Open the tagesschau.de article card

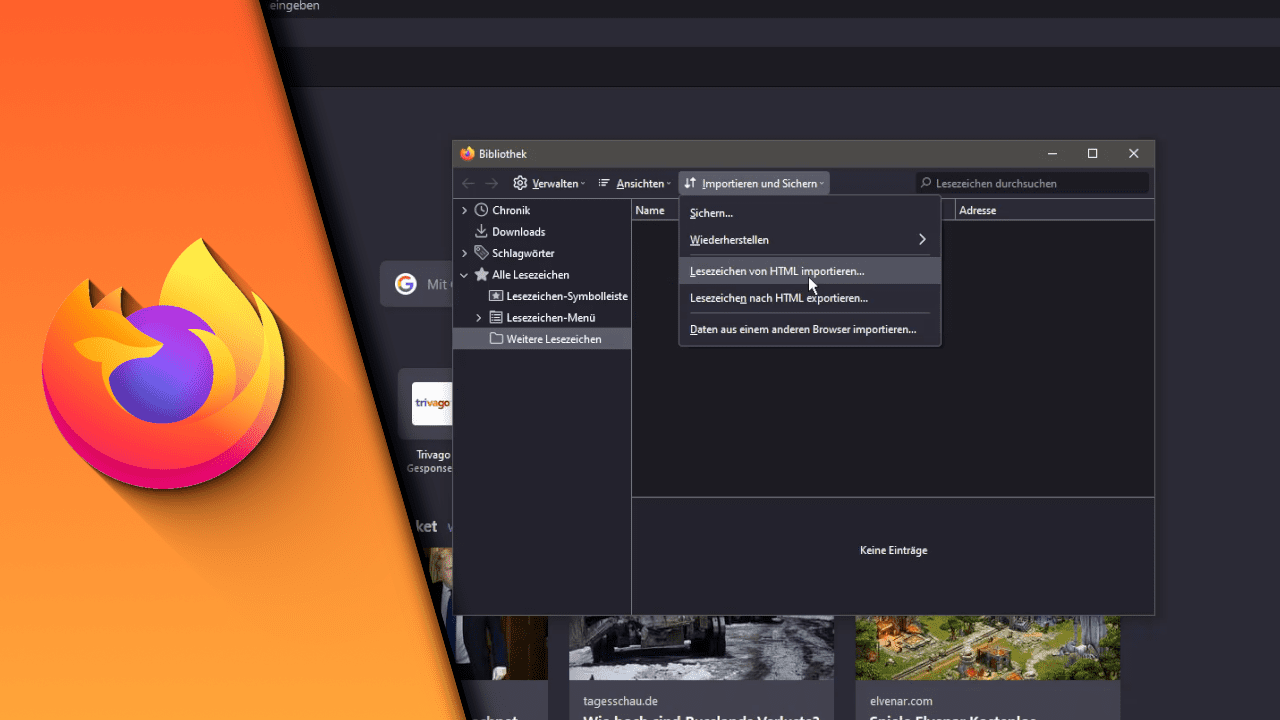tap(701, 668)
